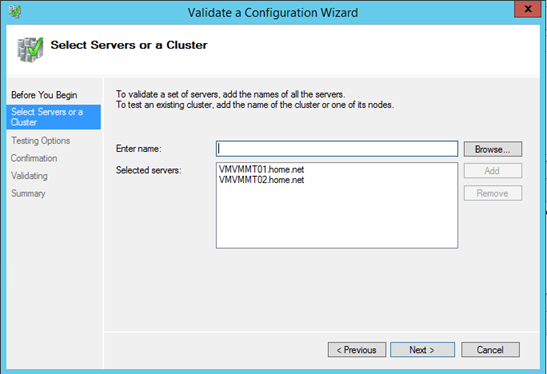Viewport: 547px width, 374px height.
Task: Click the server validation checkmark icon
Action: [x=30, y=50]
